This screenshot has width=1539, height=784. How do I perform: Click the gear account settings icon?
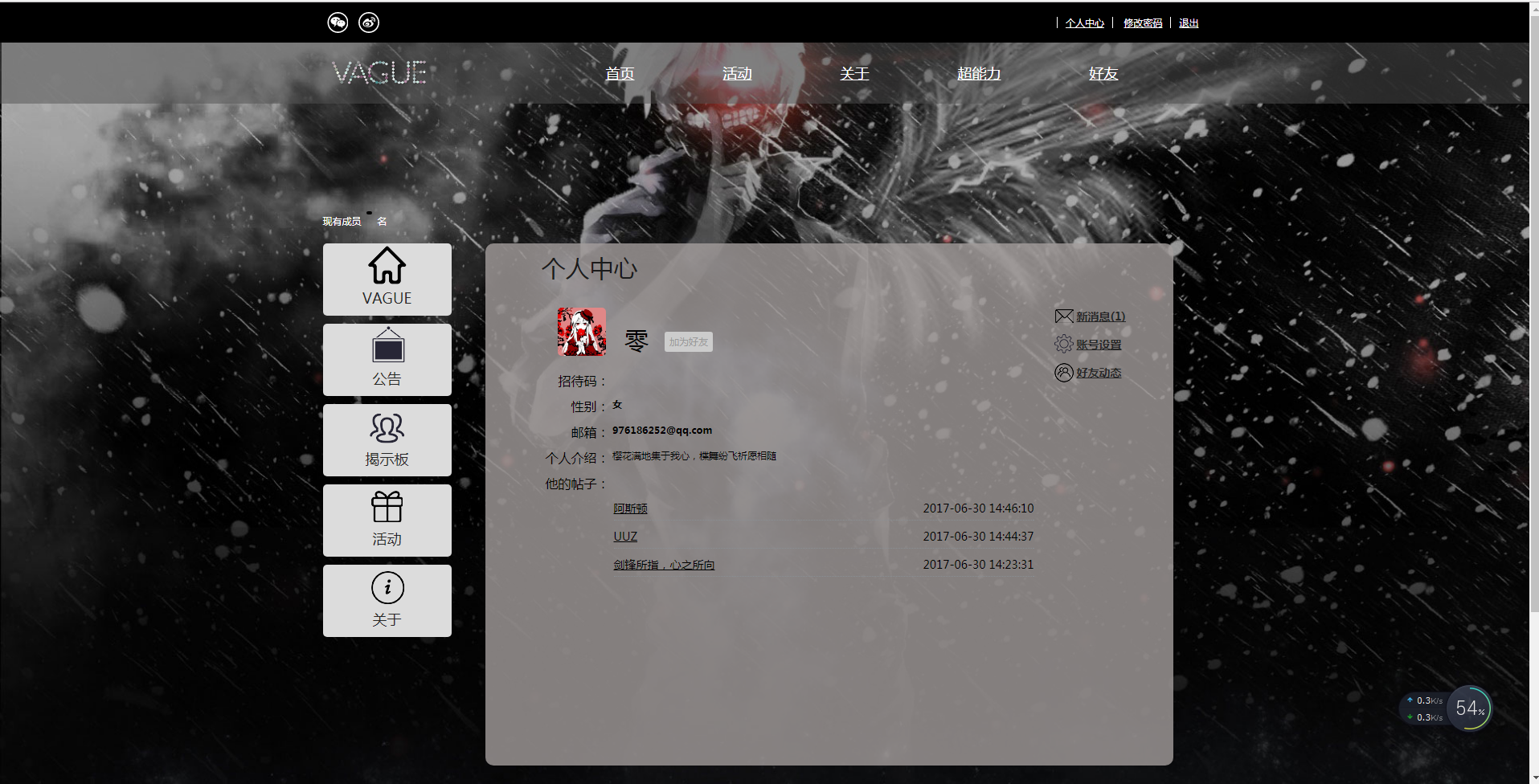click(x=1064, y=344)
